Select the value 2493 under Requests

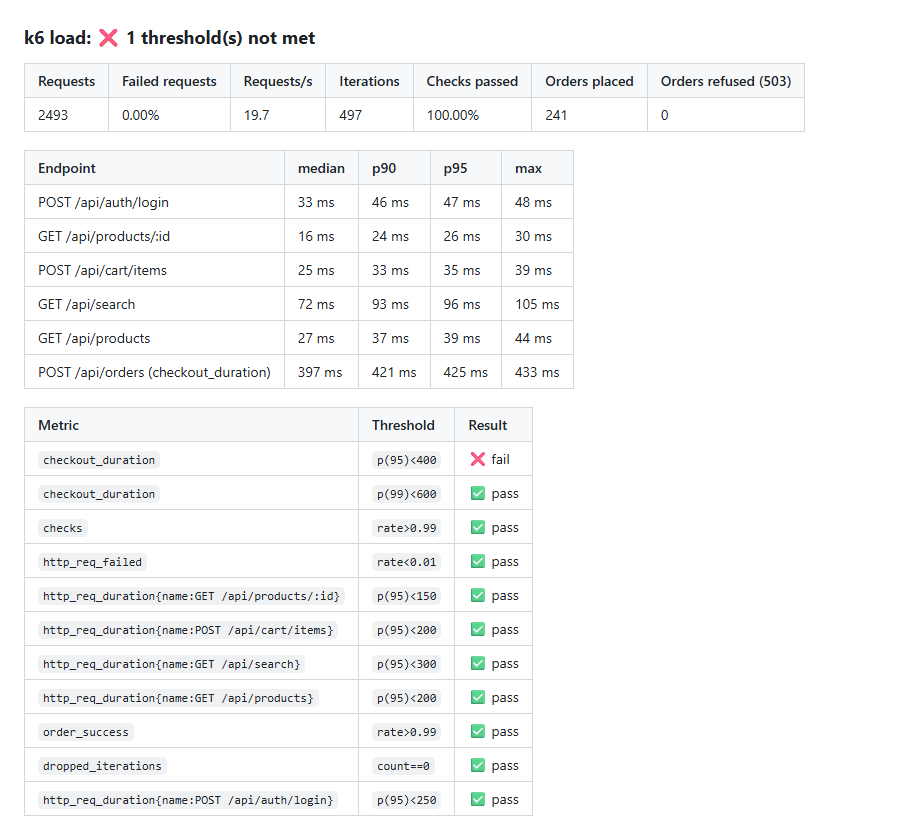53,115
